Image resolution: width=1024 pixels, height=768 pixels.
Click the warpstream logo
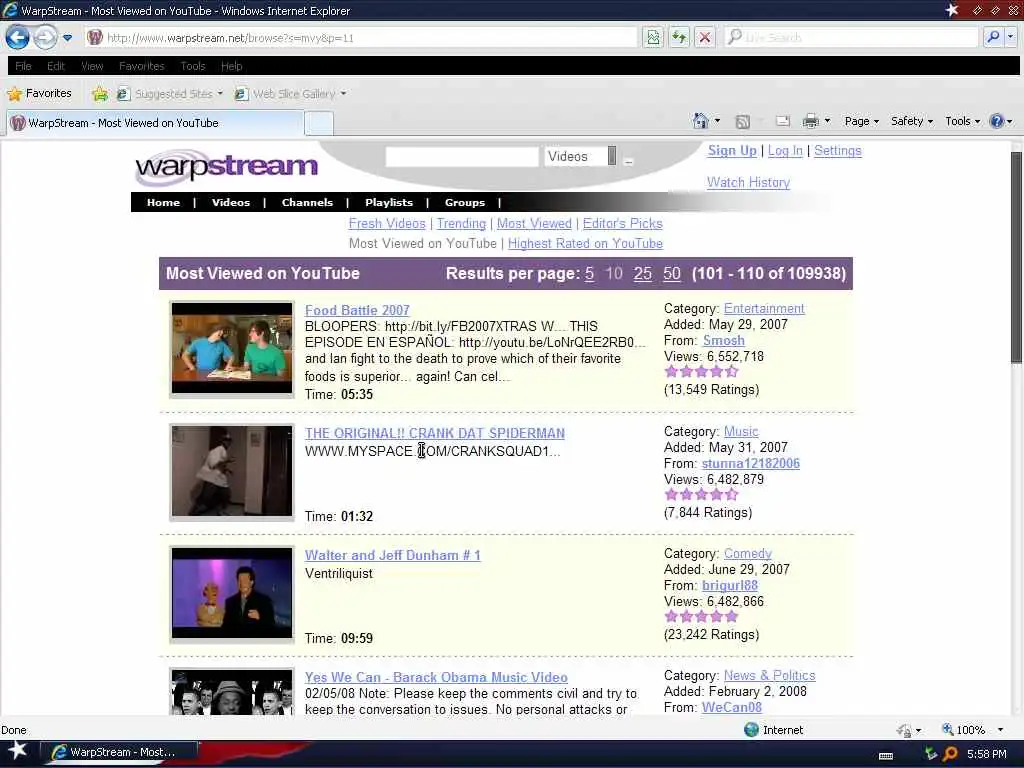tap(227, 167)
